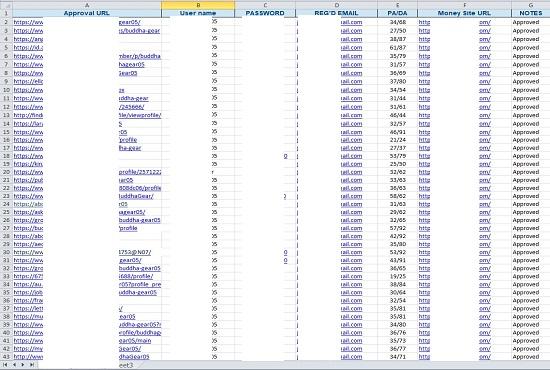Click the PA/DA cell 34/68
The image size is (550, 370).
[398, 22]
